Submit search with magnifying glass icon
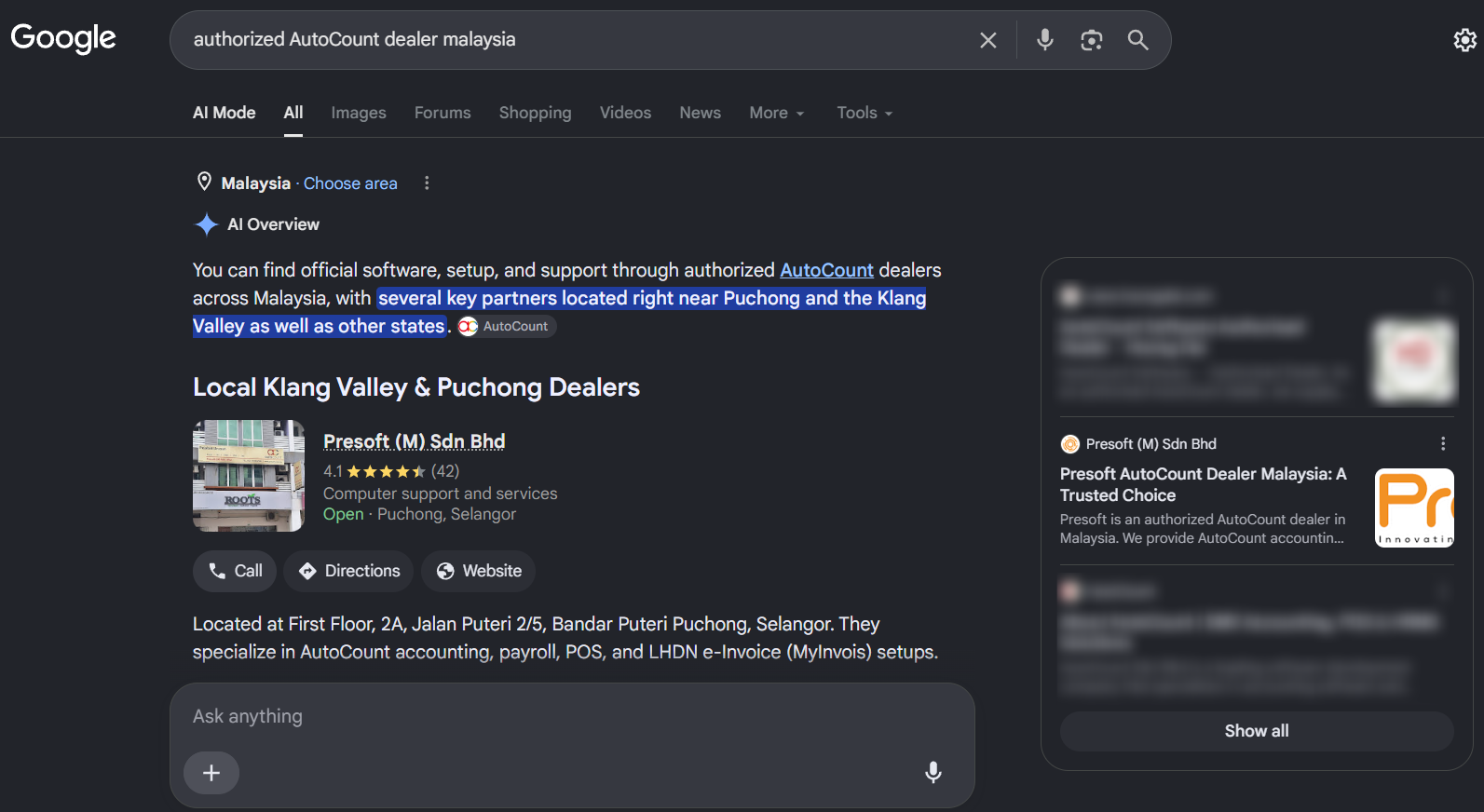The width and height of the screenshot is (1484, 812). [1137, 40]
